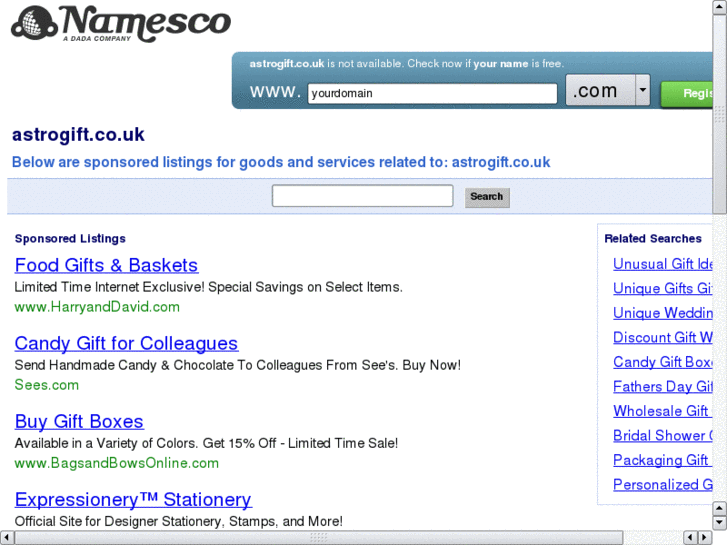Image resolution: width=727 pixels, height=545 pixels.
Task: Click 'Limited Time Internet Exclusive' description text
Action: 208,287
